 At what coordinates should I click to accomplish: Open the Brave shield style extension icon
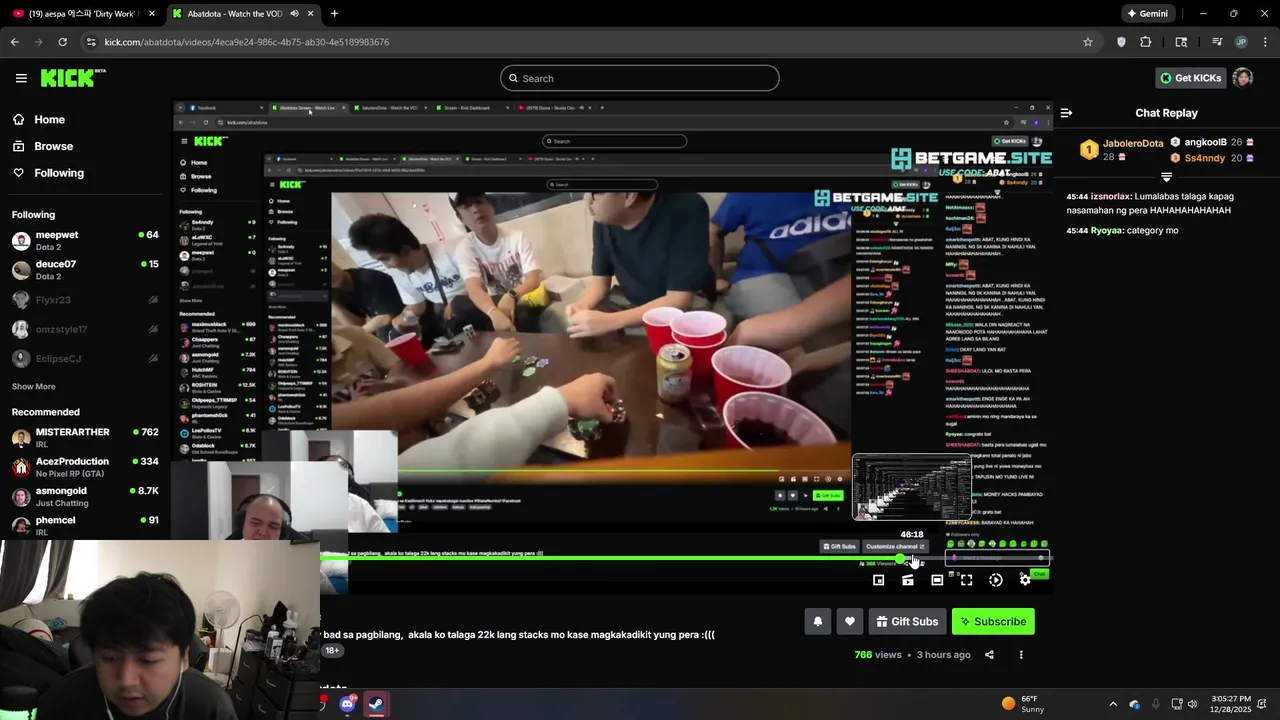tap(1121, 42)
